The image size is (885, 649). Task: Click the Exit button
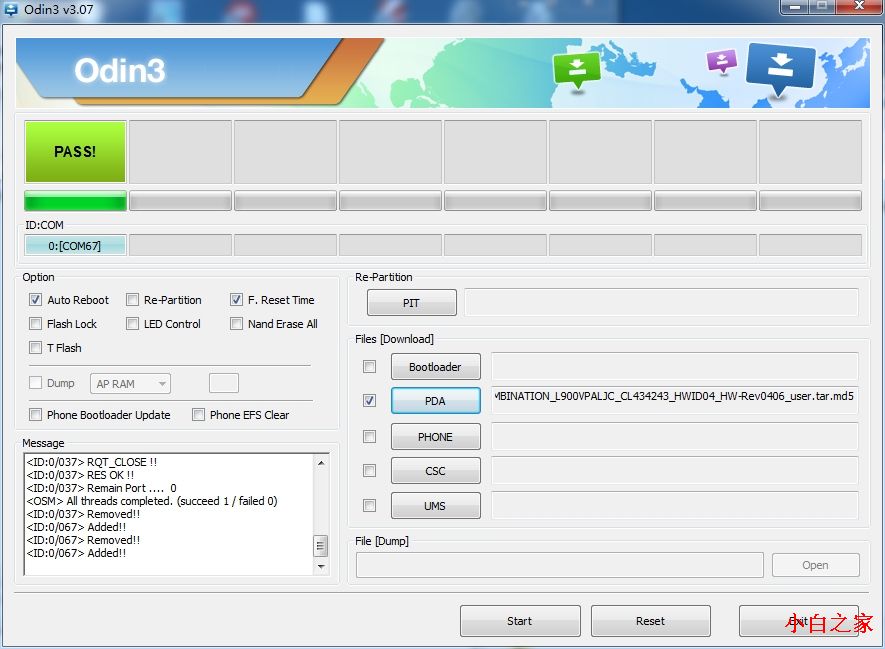pos(799,621)
